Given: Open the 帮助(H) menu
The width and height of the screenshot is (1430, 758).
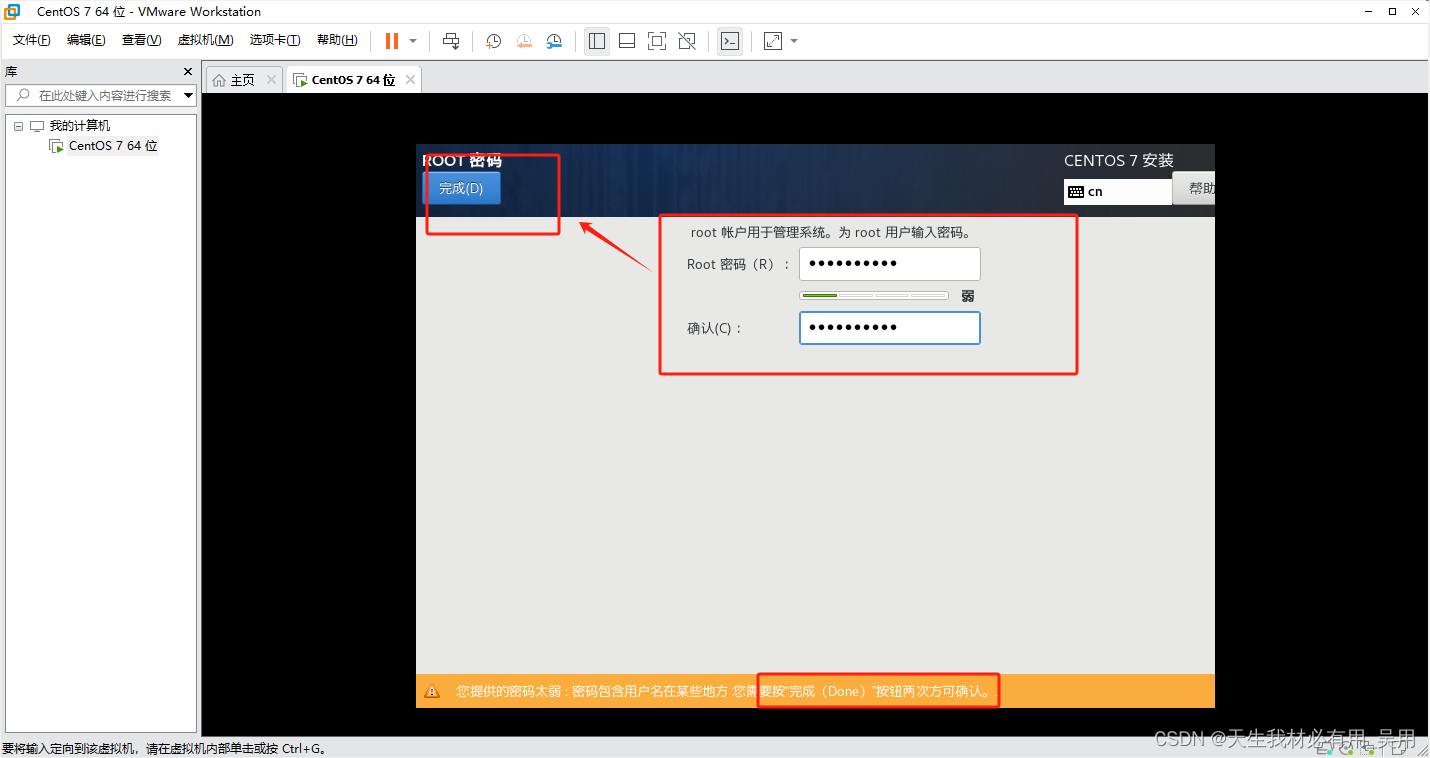Looking at the screenshot, I should point(337,40).
